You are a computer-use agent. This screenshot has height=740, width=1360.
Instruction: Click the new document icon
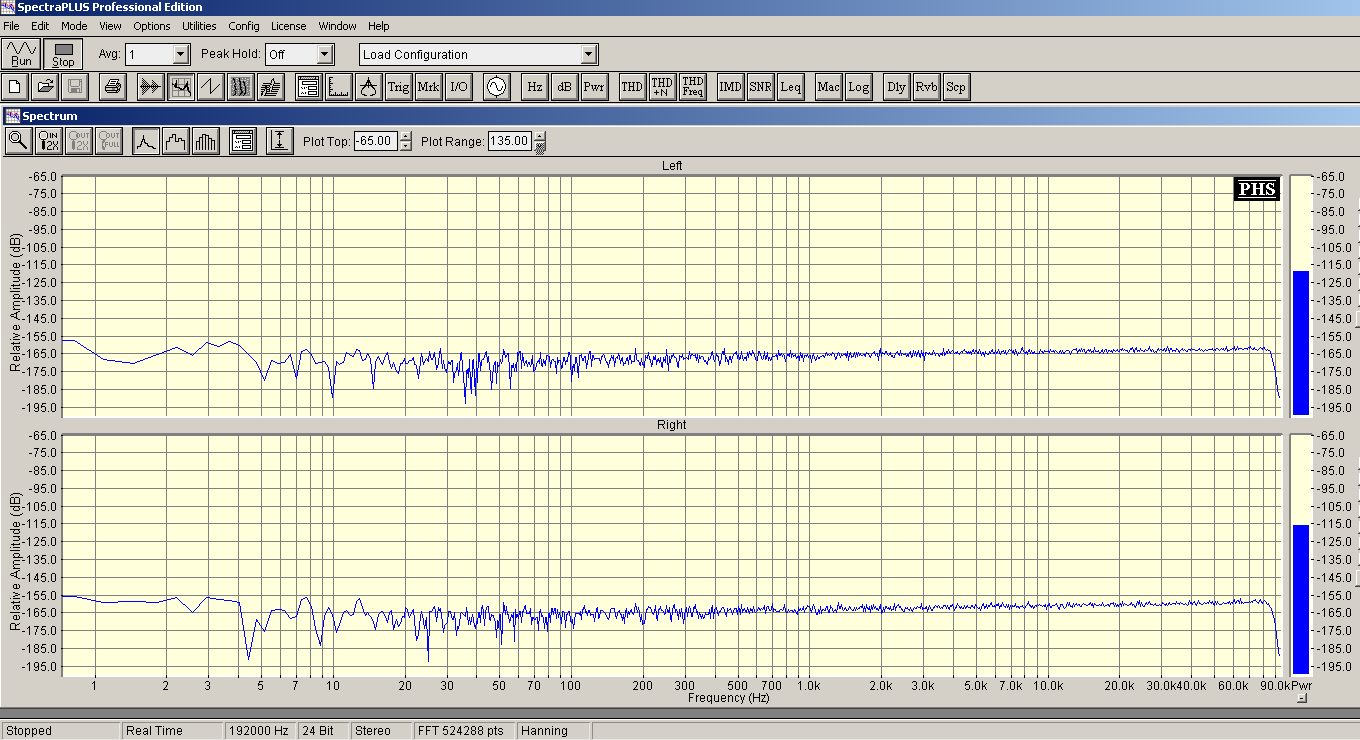coord(15,87)
